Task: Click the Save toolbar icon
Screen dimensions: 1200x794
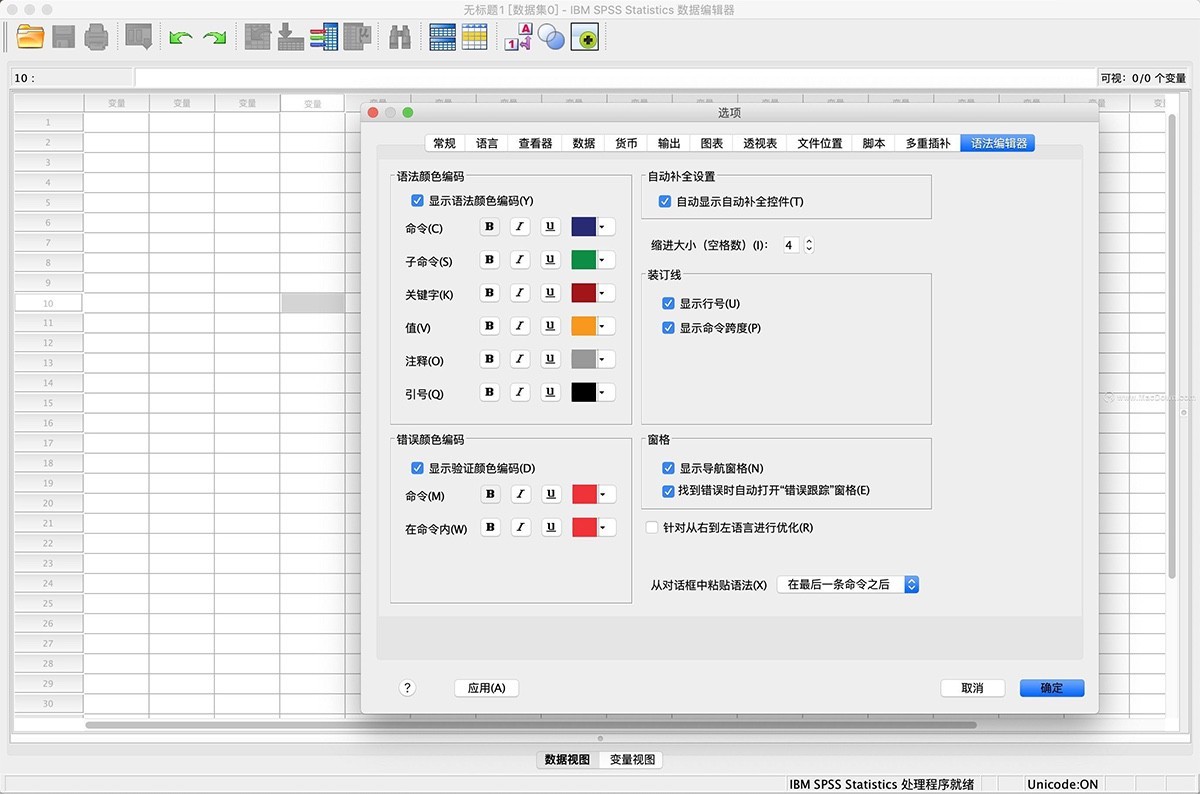Action: pyautogui.click(x=62, y=36)
